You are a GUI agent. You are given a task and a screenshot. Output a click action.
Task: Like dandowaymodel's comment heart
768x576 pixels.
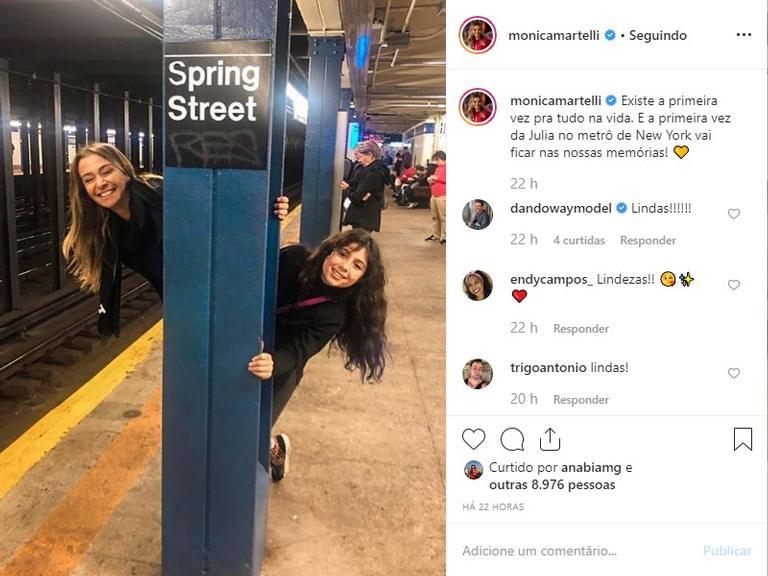click(733, 214)
